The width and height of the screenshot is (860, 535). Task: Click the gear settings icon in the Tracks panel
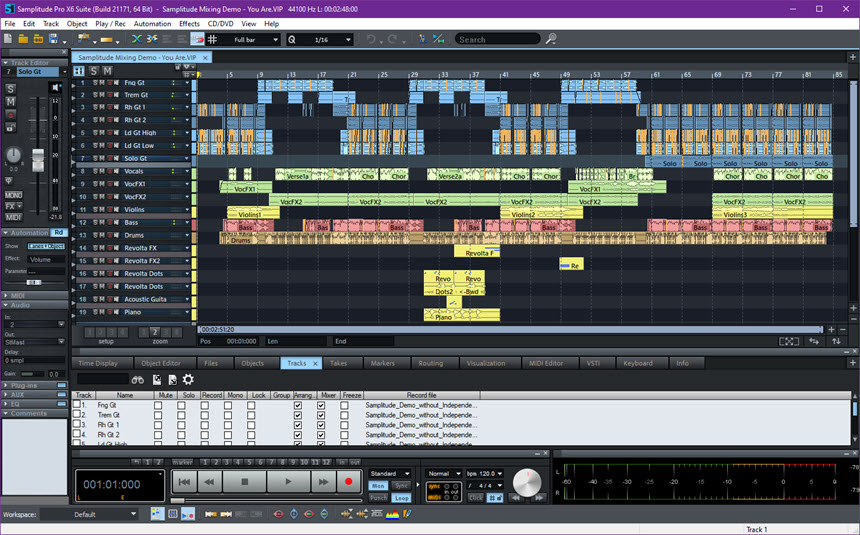click(x=188, y=379)
